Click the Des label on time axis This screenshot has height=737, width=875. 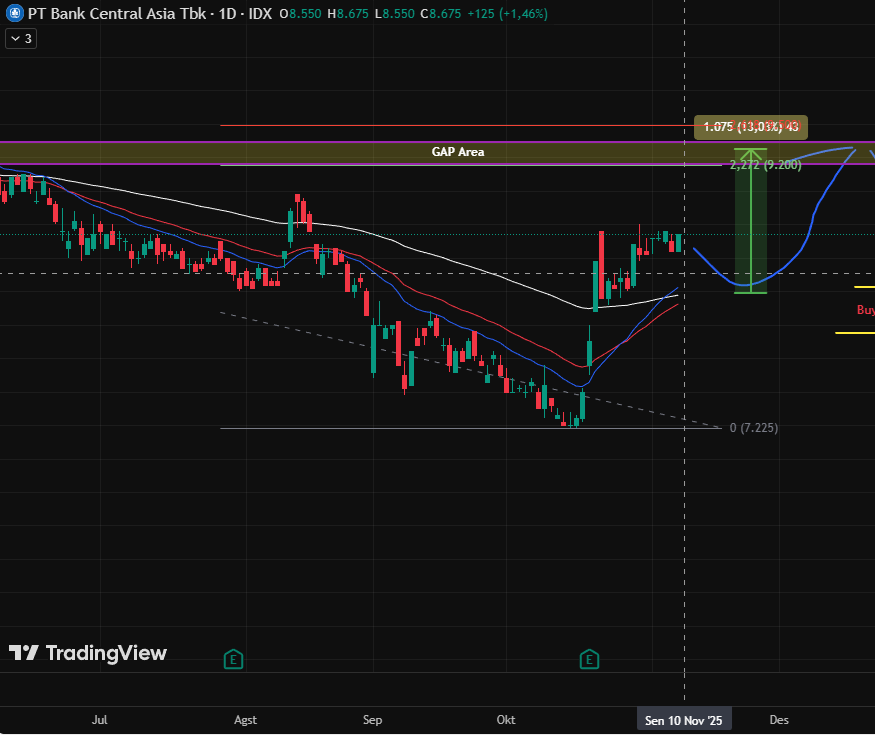[x=779, y=720]
